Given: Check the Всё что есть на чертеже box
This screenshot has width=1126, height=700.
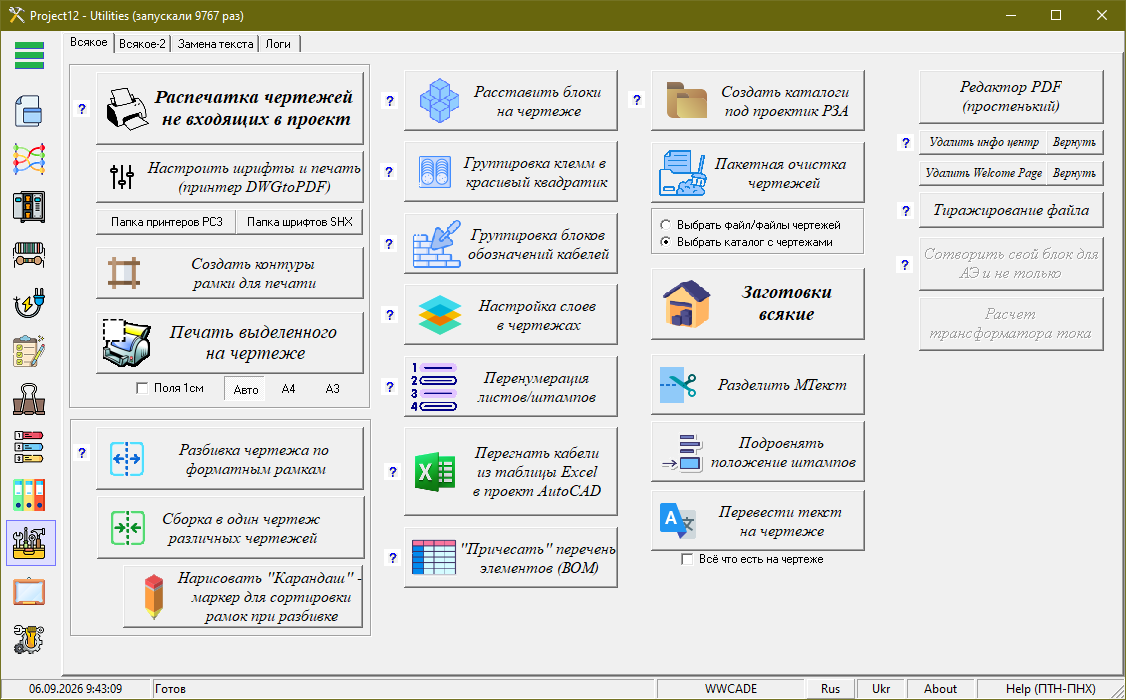Looking at the screenshot, I should 687,559.
